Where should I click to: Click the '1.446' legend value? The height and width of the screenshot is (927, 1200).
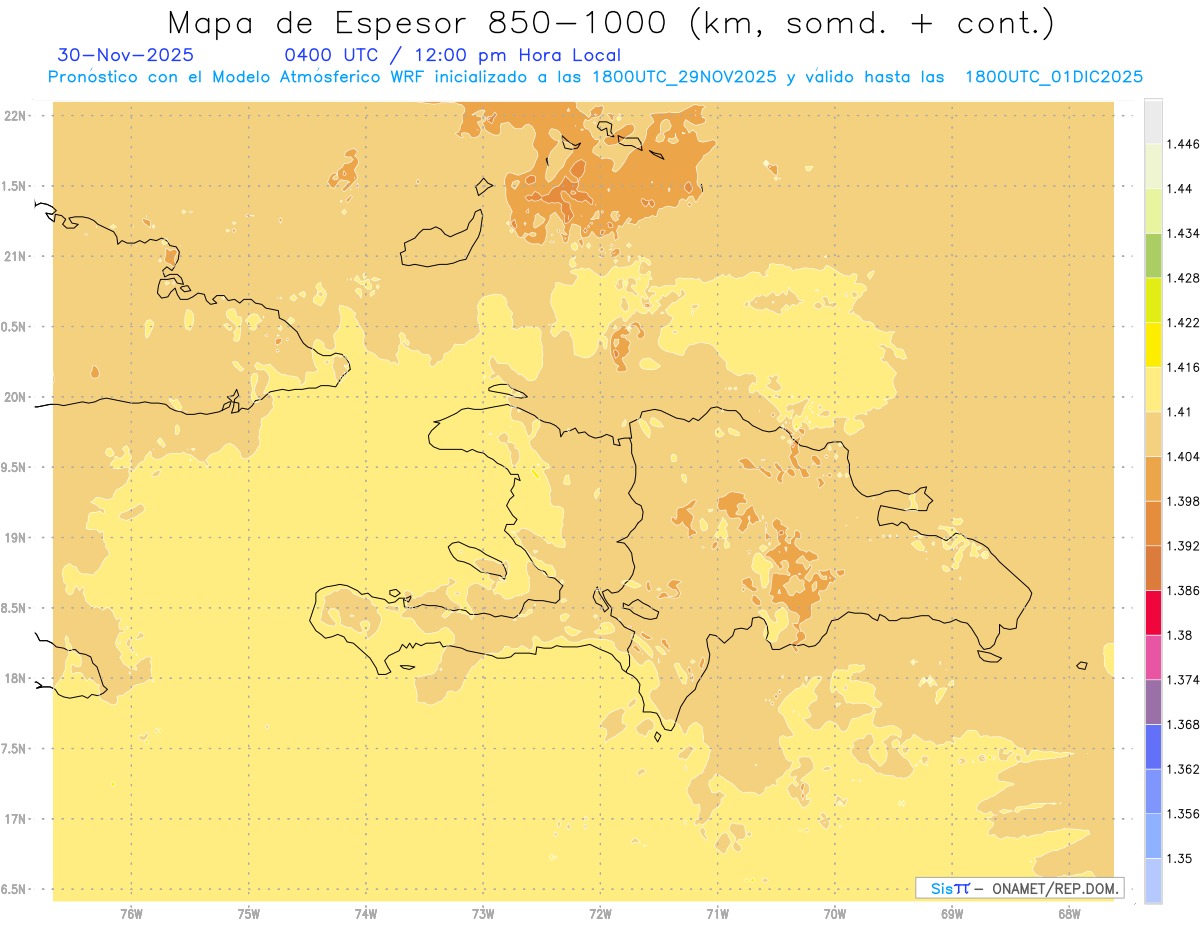point(1184,144)
